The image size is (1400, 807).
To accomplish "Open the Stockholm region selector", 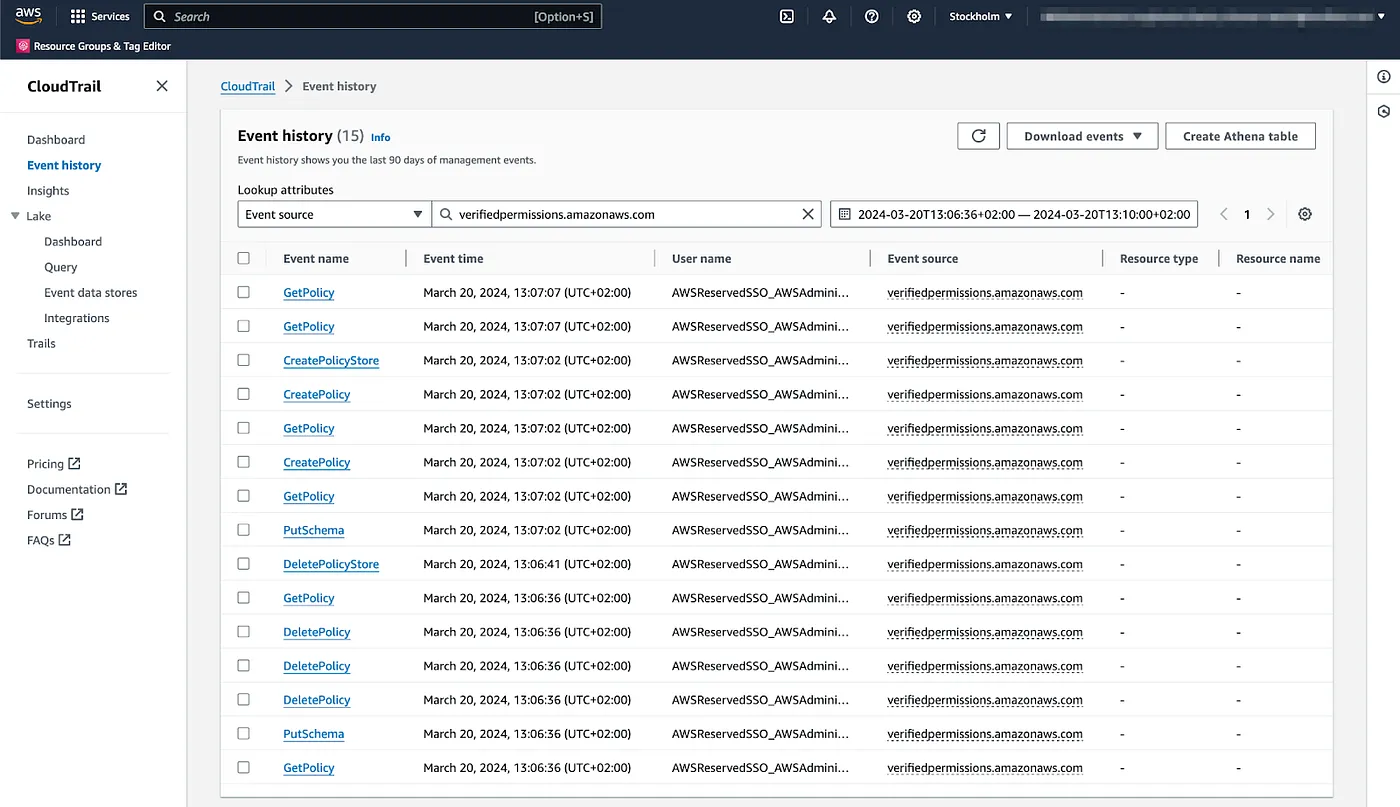I will tap(980, 16).
